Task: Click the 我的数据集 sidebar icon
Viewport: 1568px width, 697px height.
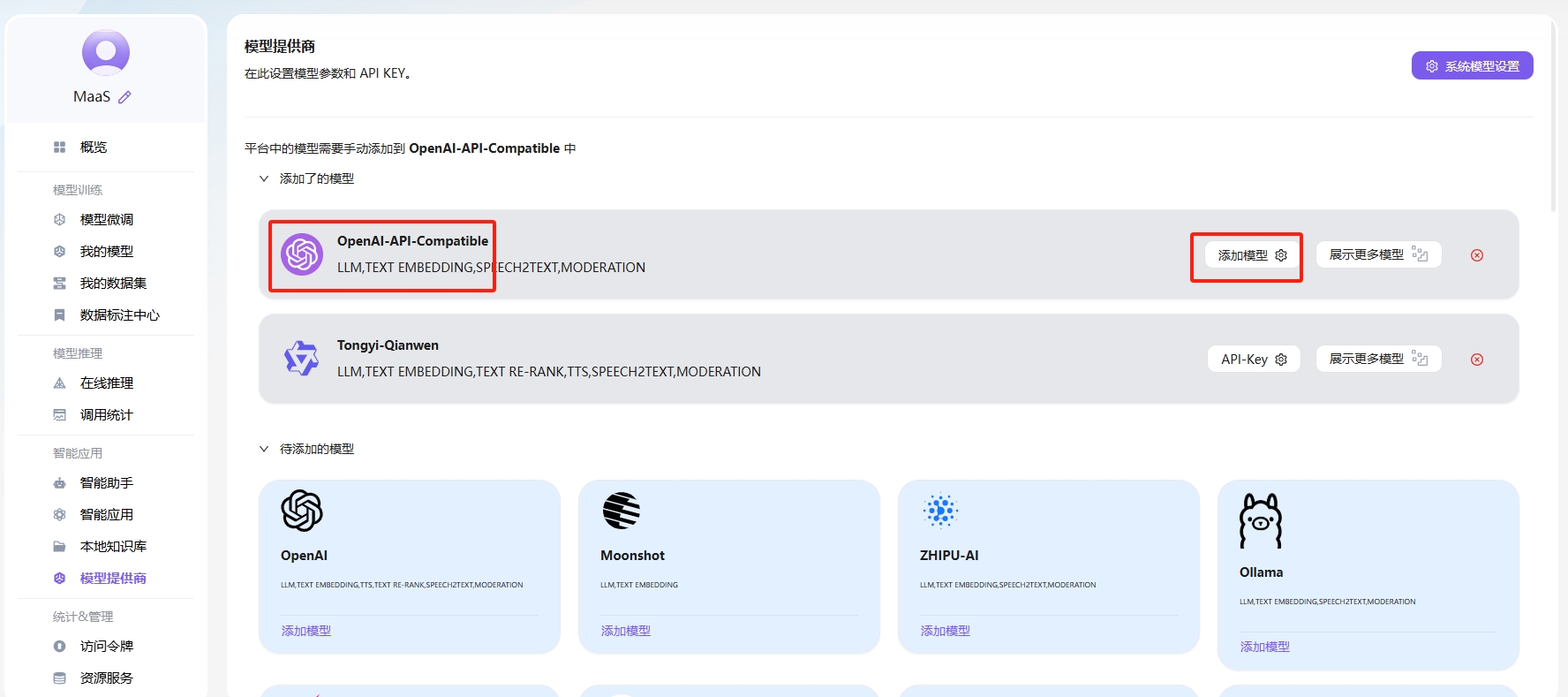Action: point(60,284)
